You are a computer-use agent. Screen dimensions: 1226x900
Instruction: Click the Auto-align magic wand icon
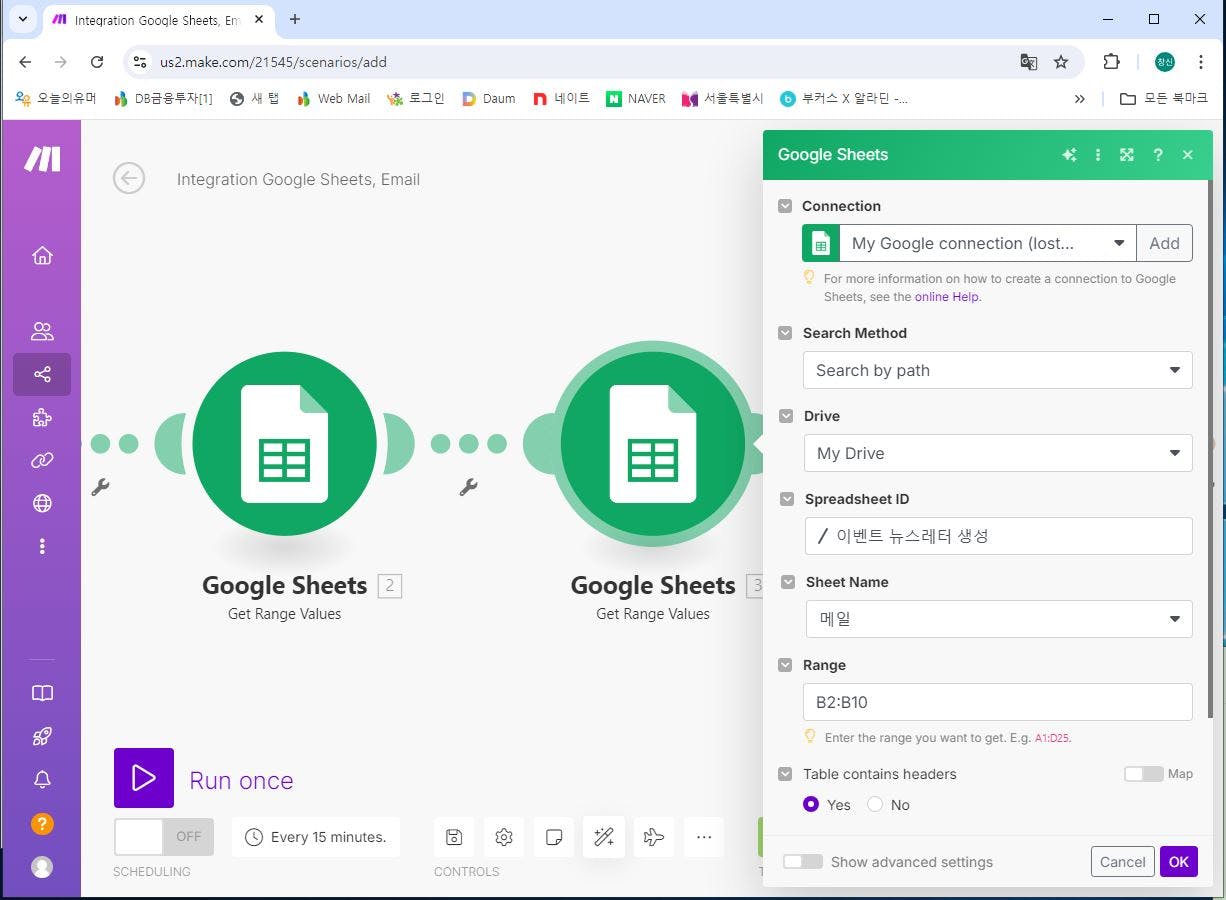coord(604,837)
